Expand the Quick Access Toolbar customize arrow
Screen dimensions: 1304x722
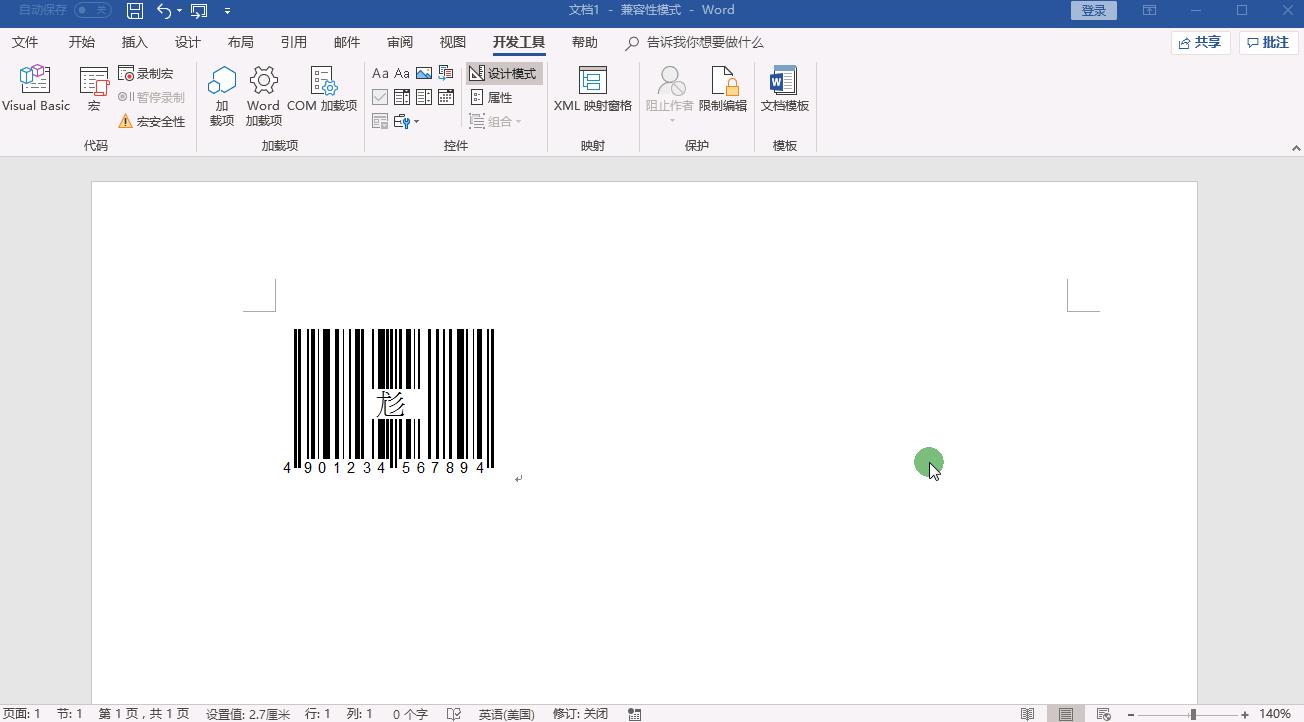click(227, 11)
